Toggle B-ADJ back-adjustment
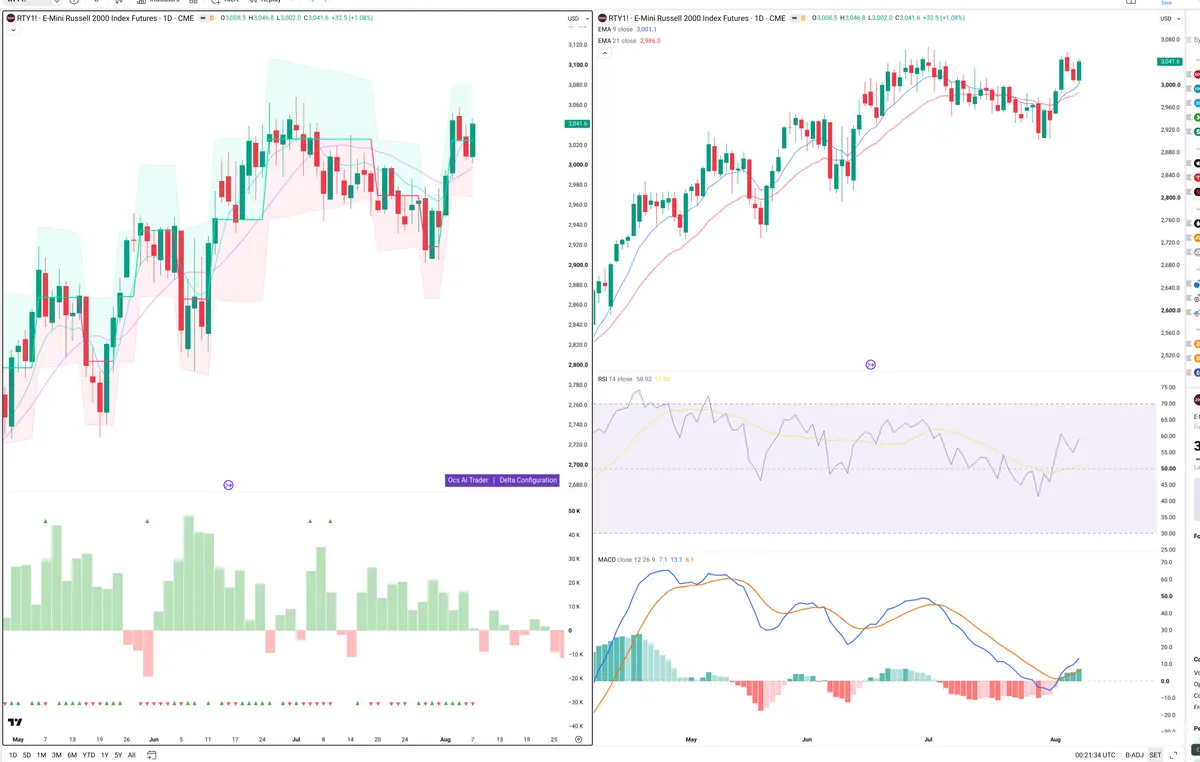The width and height of the screenshot is (1200, 762). click(1134, 755)
